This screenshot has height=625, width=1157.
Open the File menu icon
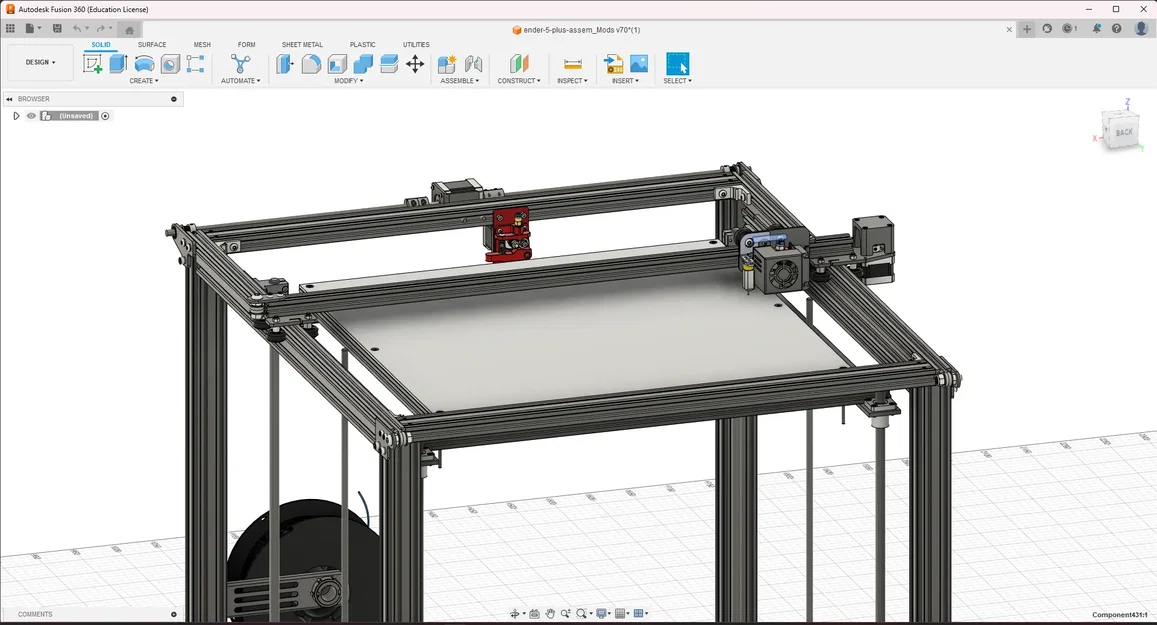click(x=32, y=29)
